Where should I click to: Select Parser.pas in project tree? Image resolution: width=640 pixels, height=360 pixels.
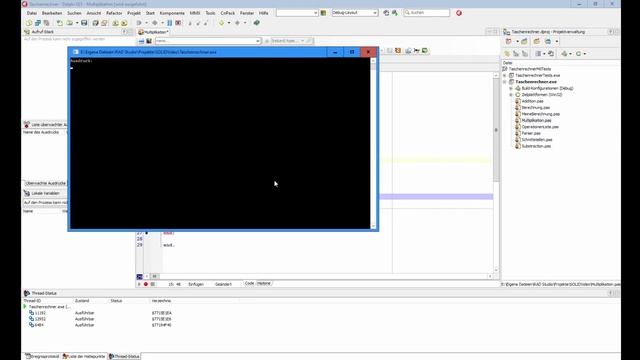coord(531,133)
